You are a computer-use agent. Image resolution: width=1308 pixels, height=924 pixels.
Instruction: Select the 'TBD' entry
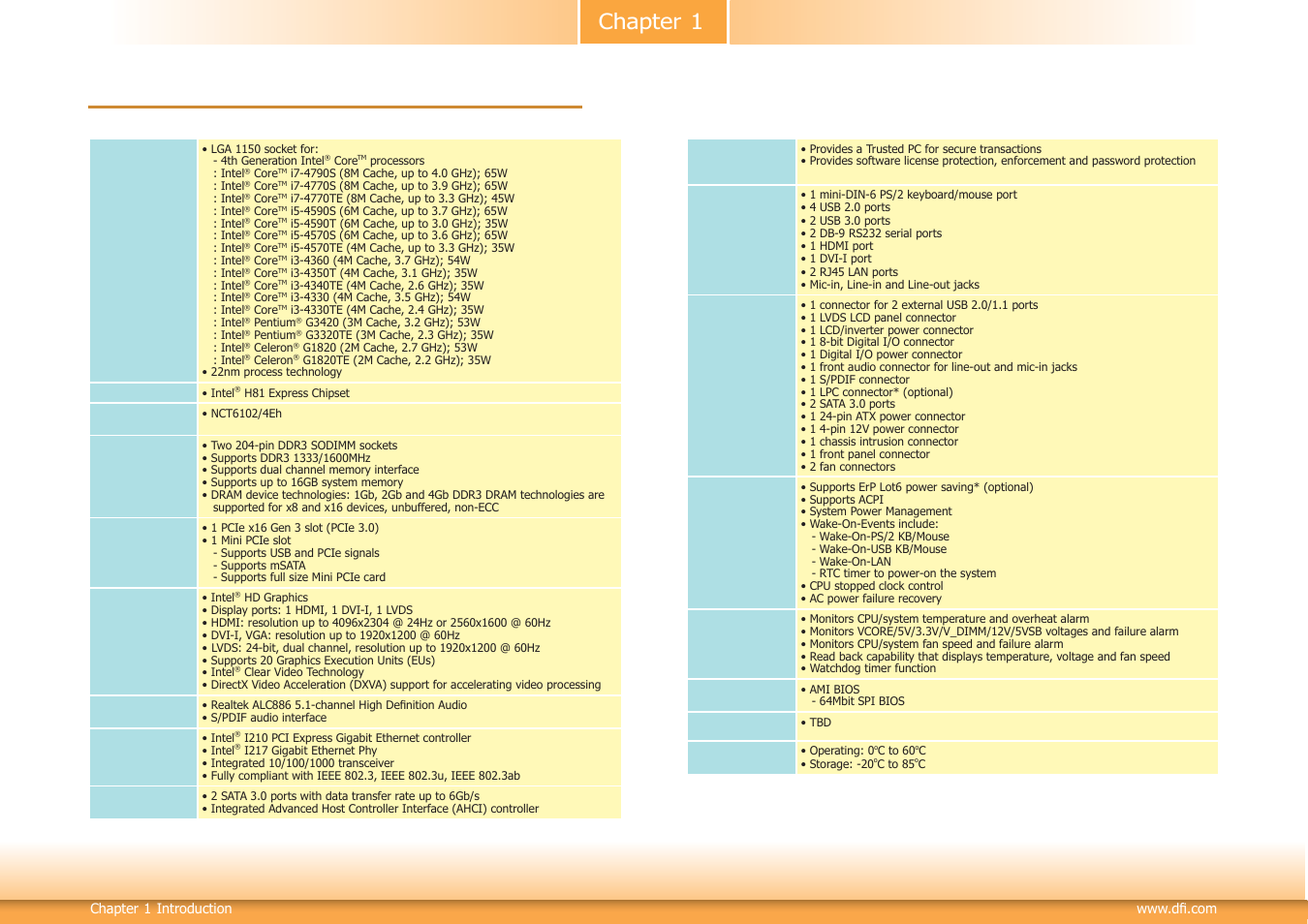click(816, 723)
